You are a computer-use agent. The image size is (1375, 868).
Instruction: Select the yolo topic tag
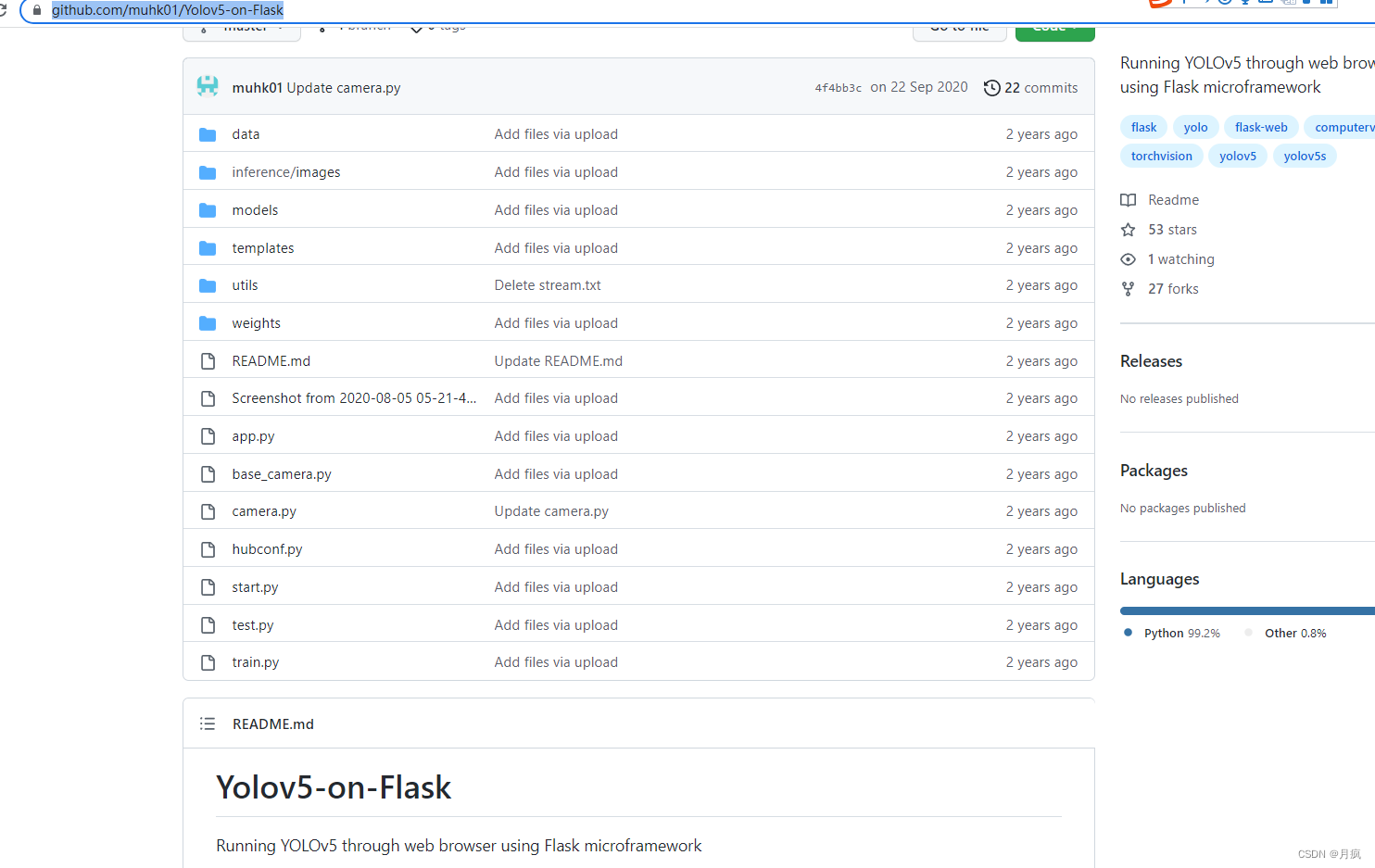tap(1195, 127)
